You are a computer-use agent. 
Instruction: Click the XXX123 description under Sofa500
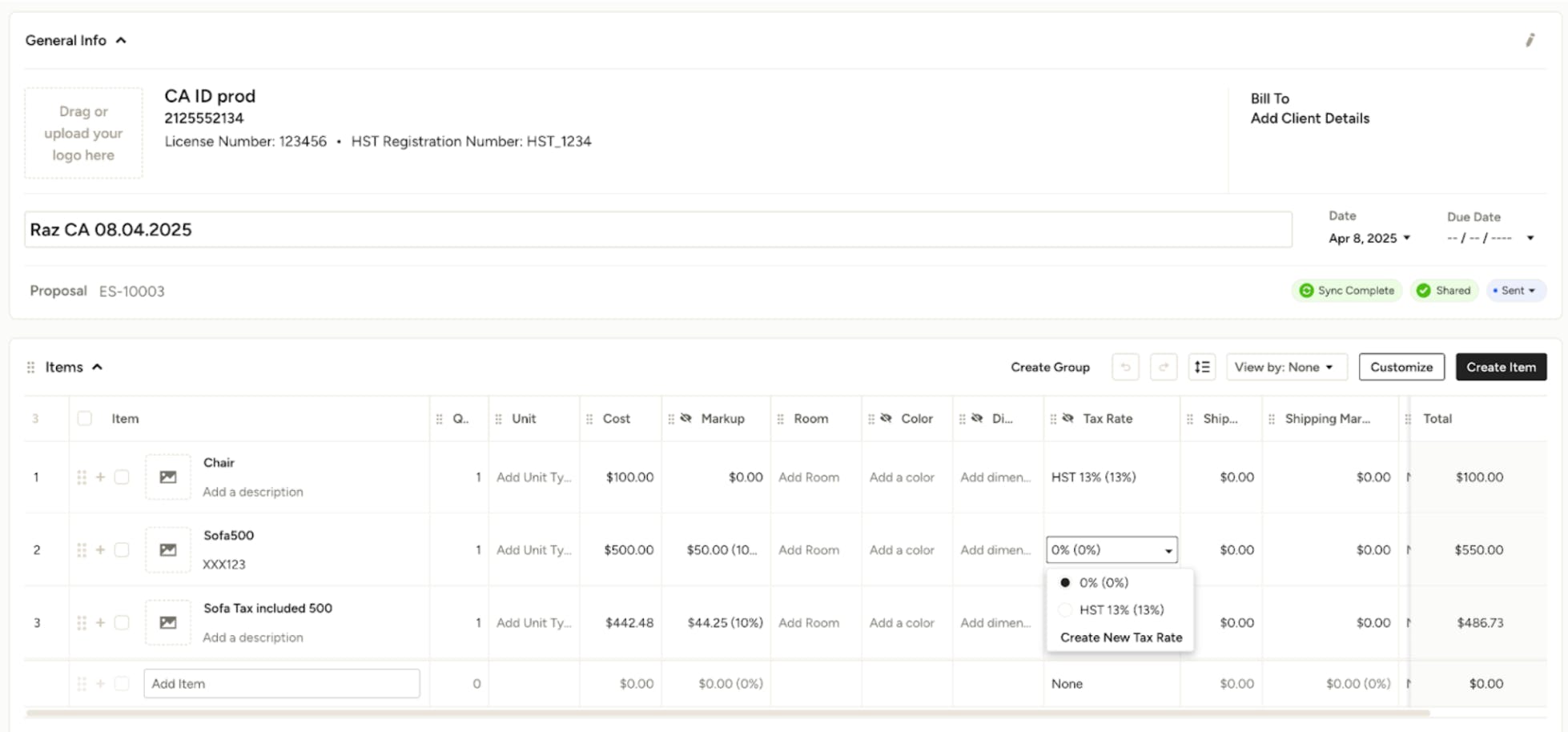(x=224, y=565)
